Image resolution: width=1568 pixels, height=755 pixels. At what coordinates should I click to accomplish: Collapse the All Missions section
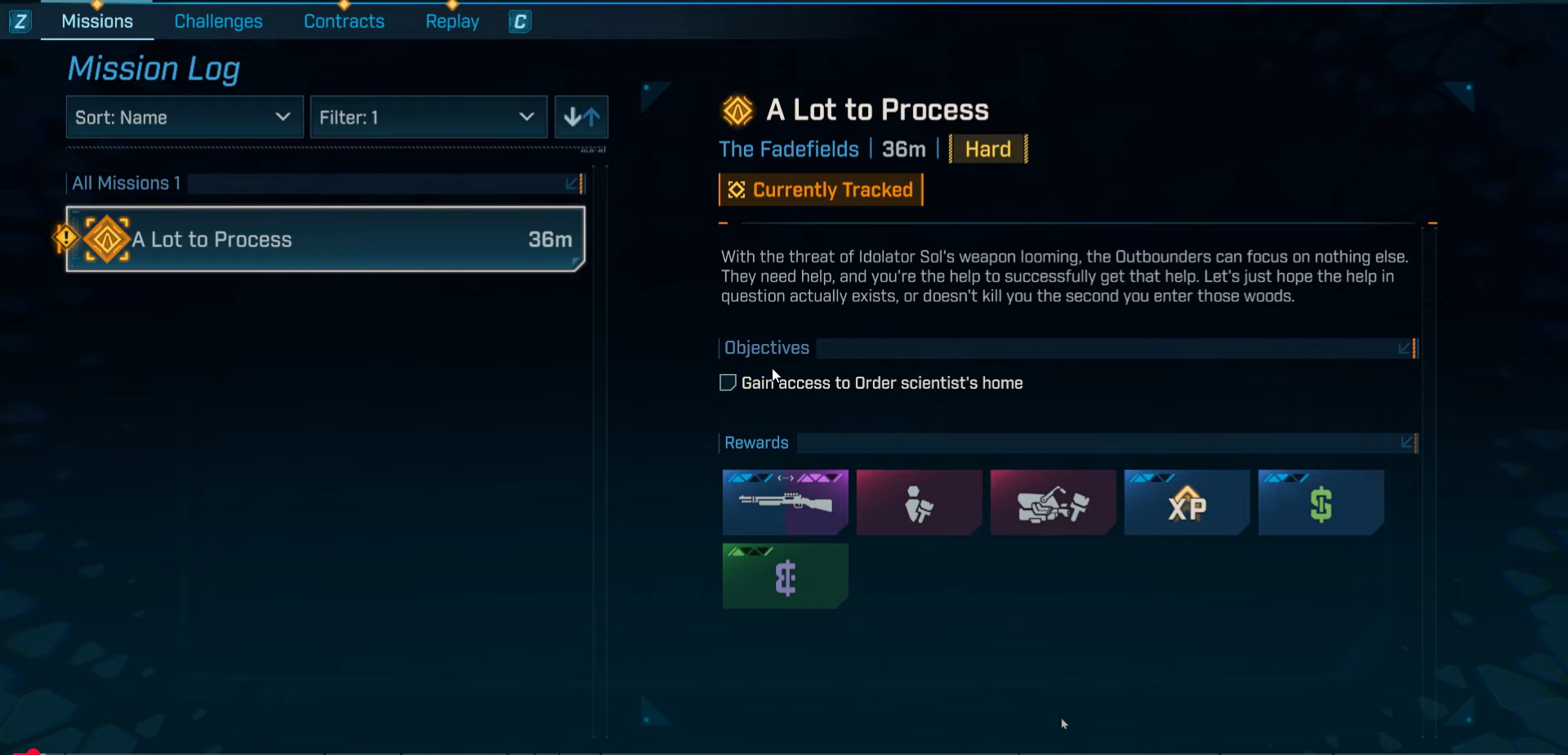573,183
